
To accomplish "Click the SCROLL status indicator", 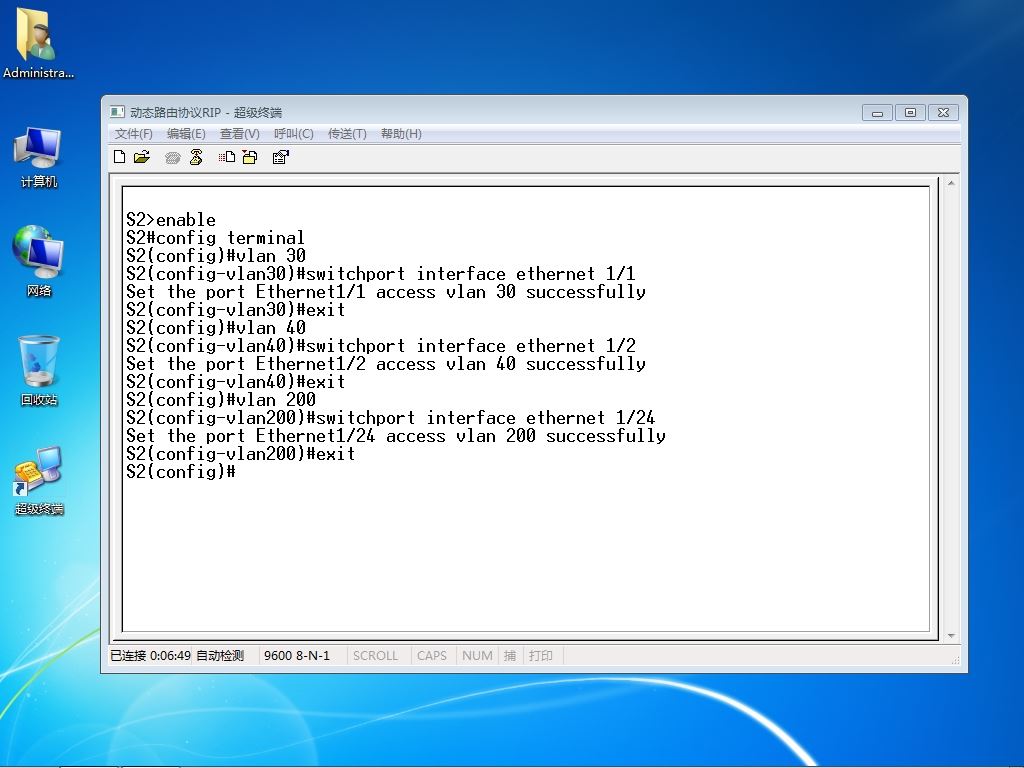I will pos(376,656).
